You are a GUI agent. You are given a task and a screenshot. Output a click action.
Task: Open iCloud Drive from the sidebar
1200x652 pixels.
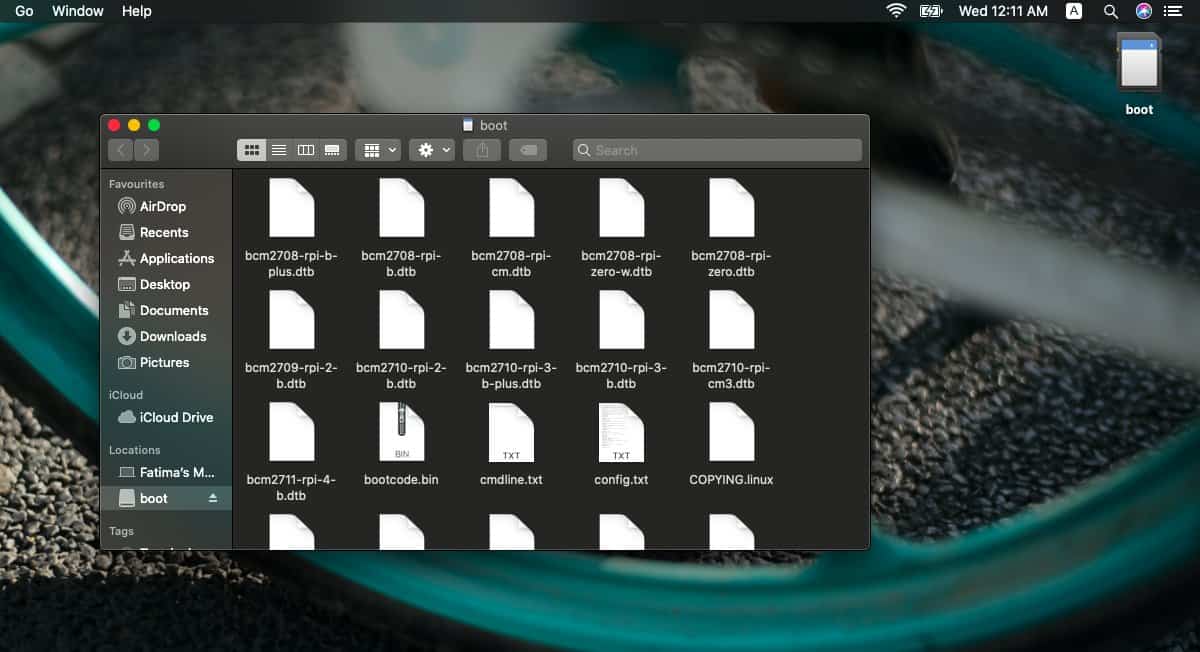166,417
